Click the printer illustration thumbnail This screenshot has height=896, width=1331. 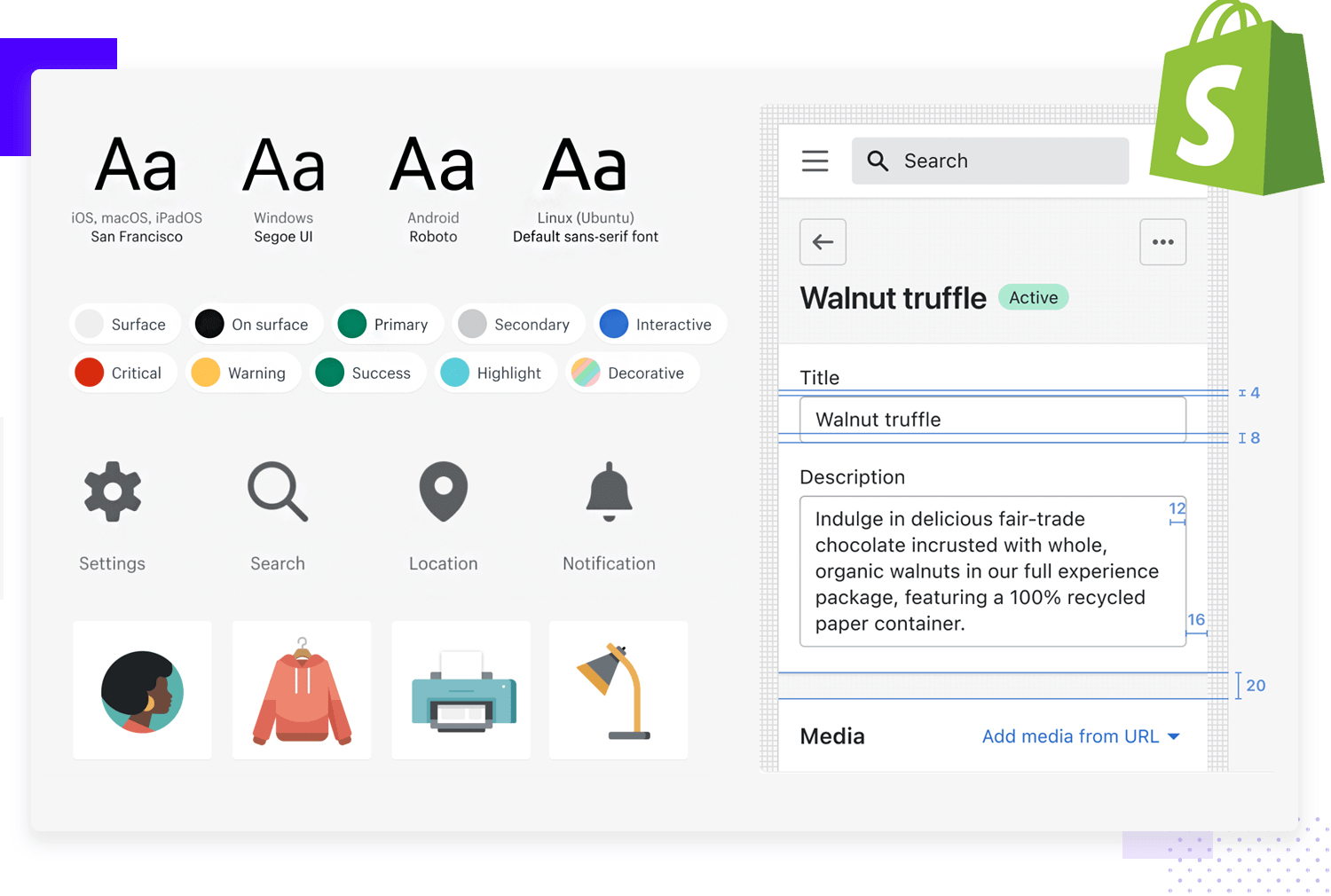(x=461, y=690)
